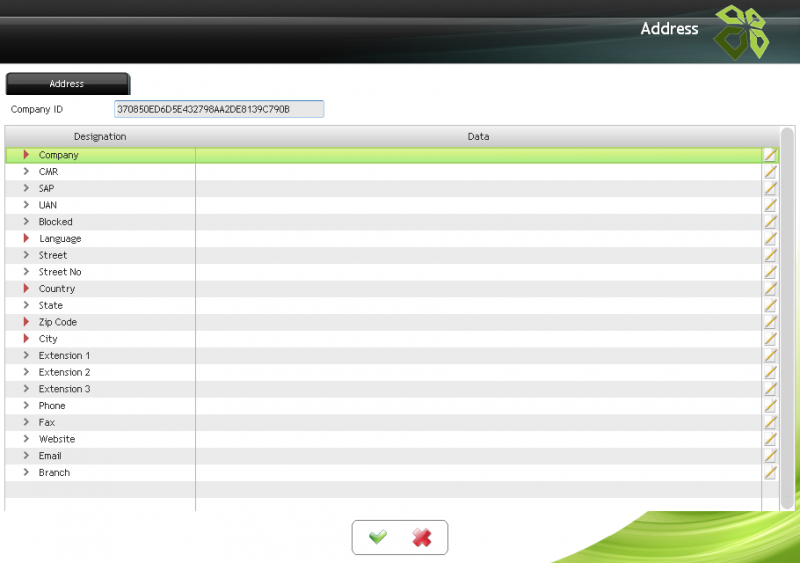This screenshot has width=800, height=563.
Task: Cancel with the red X button
Action: point(422,537)
